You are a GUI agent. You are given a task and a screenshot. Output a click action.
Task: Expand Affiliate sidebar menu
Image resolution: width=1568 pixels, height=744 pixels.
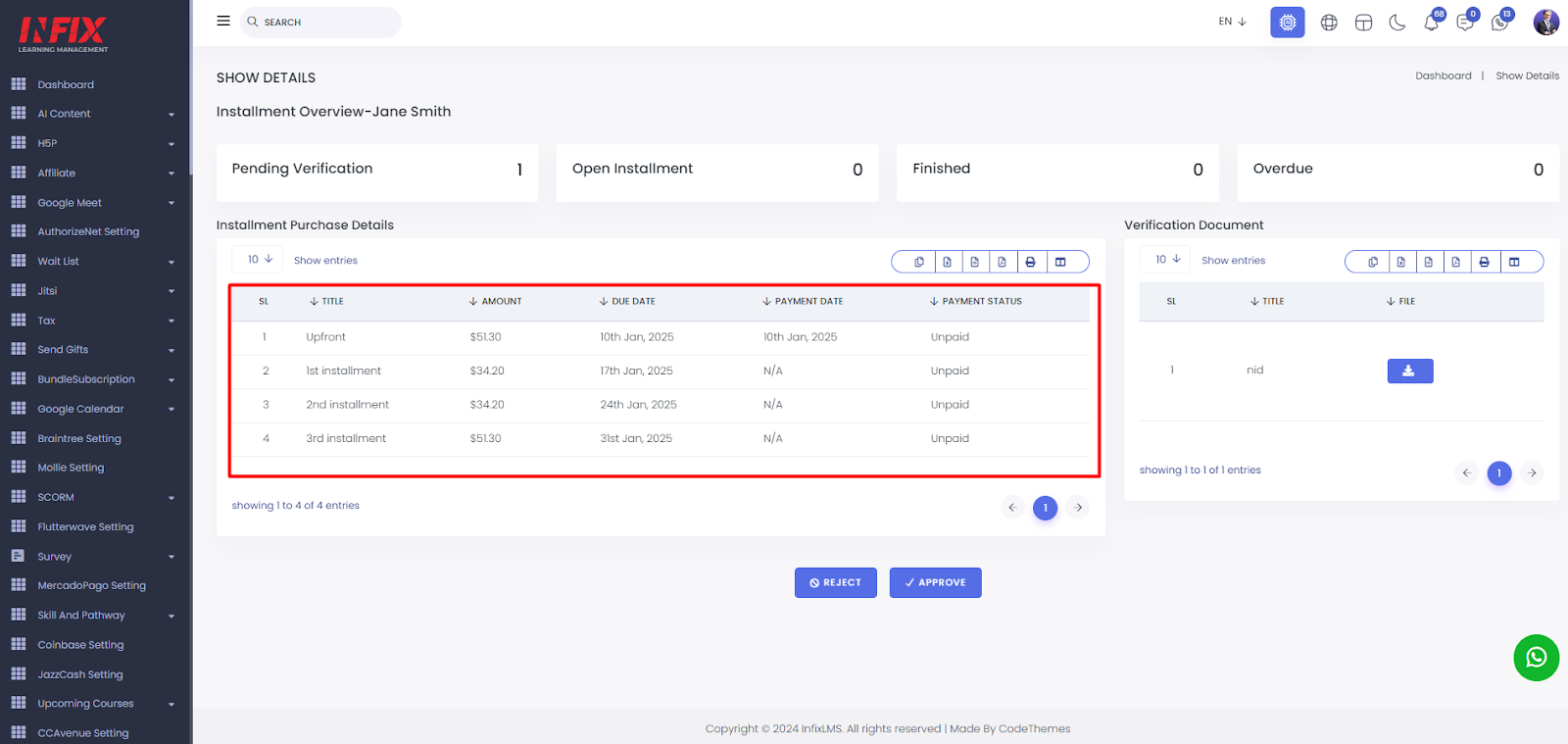[94, 173]
